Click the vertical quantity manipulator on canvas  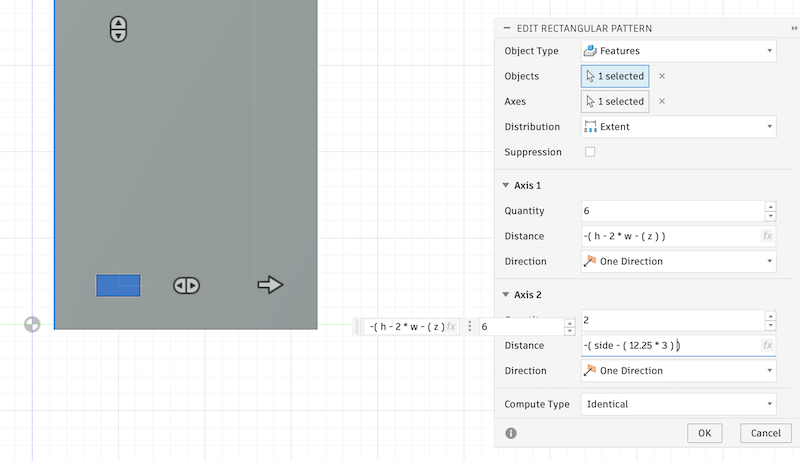pos(118,29)
